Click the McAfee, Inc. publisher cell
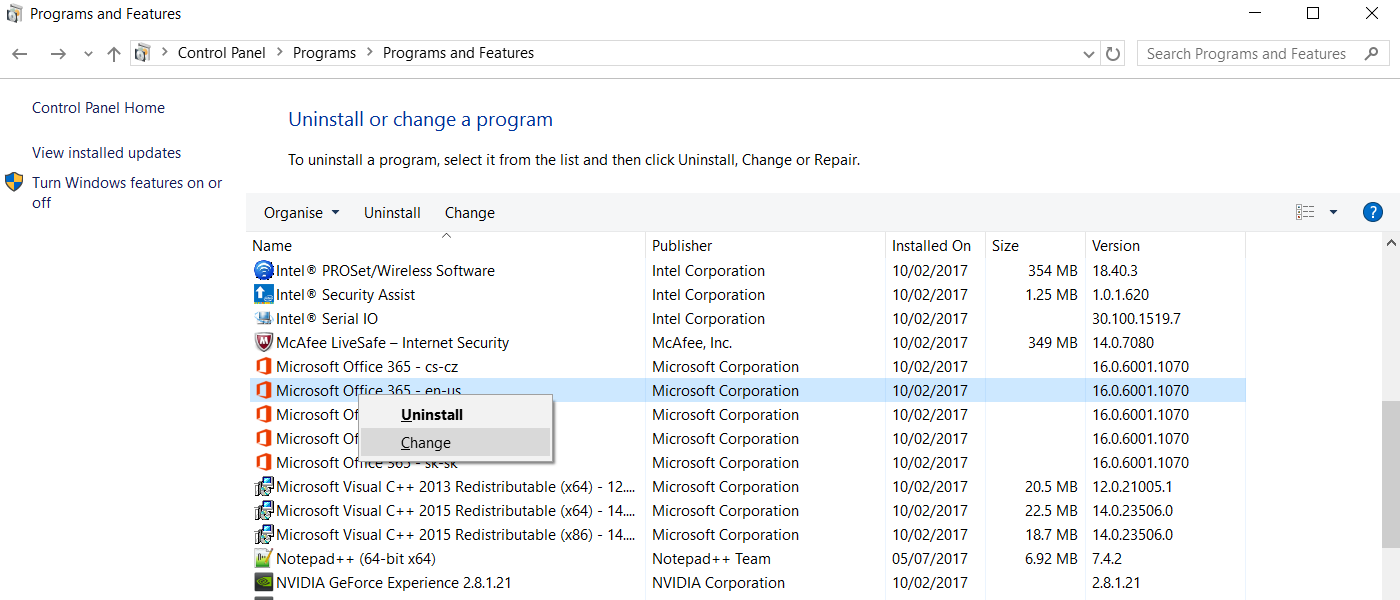Screen dimensions: 1400x600 [692, 343]
